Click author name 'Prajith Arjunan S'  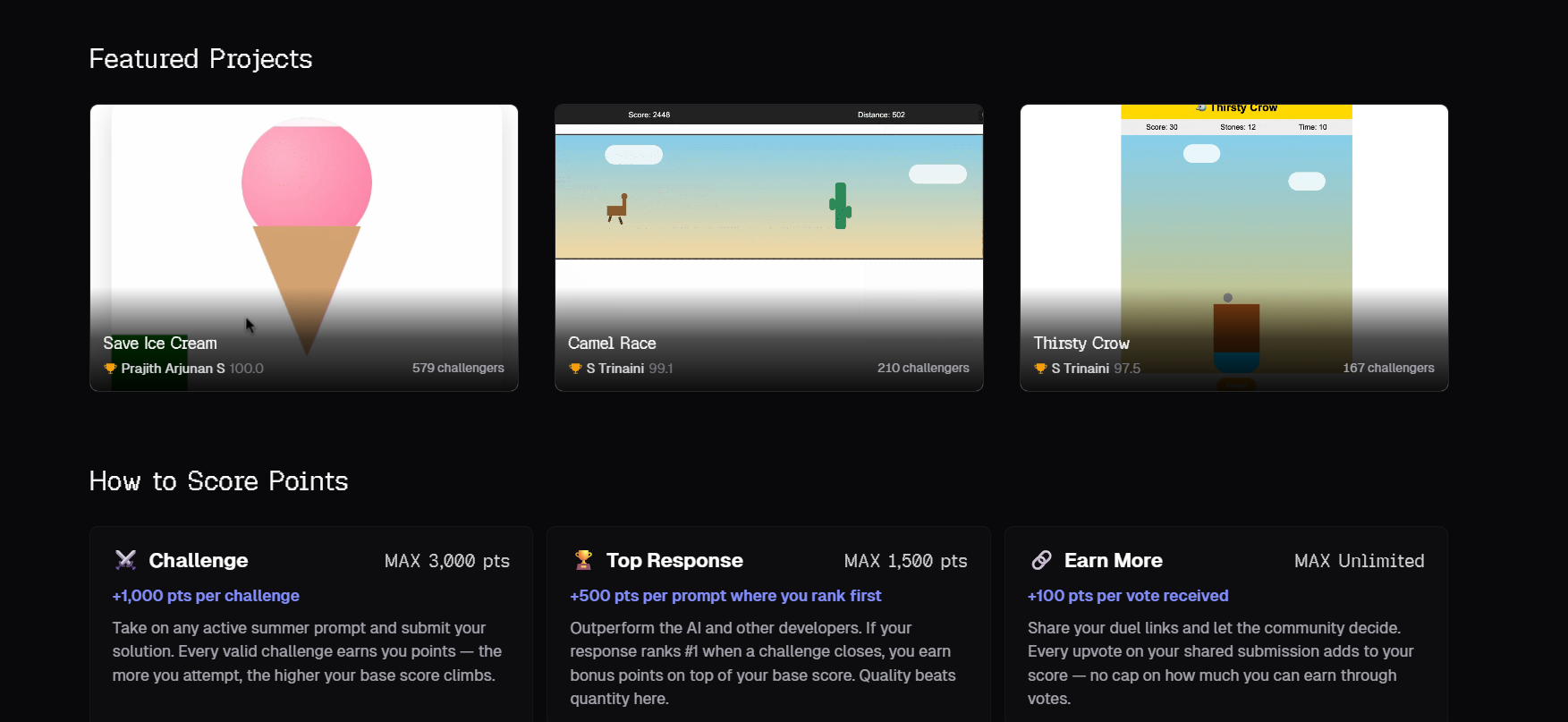pos(173,369)
